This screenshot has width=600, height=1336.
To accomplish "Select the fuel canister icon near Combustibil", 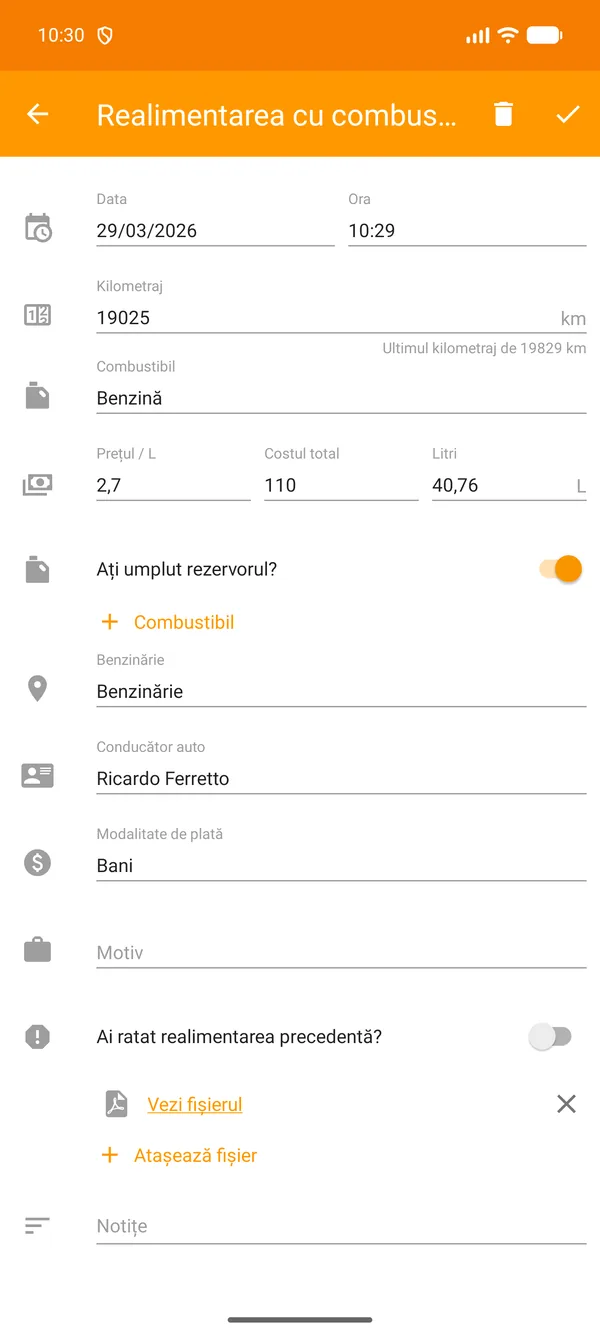I will click(x=37, y=394).
